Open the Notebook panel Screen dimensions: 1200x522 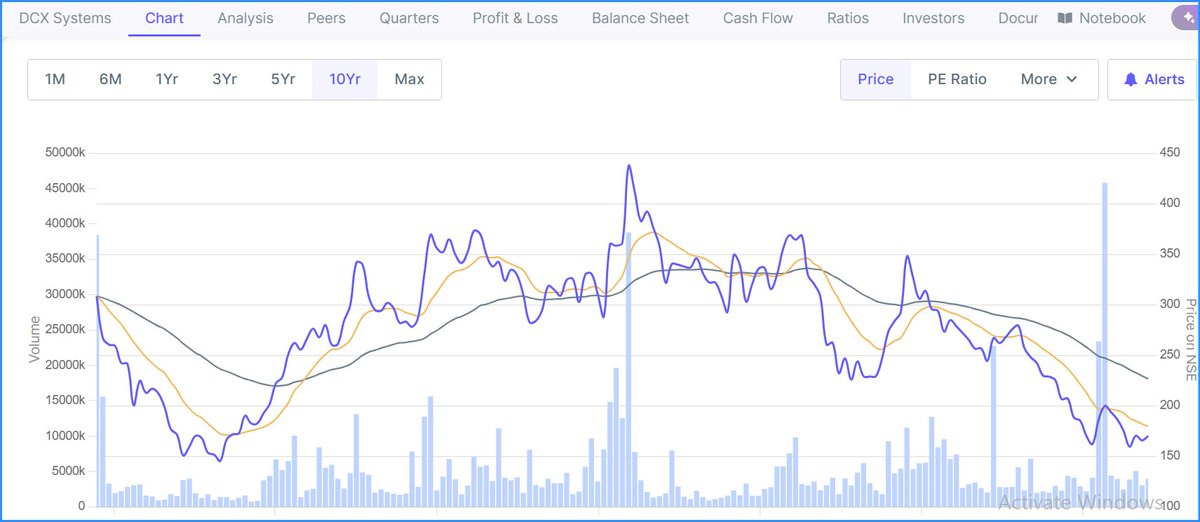pos(1101,18)
